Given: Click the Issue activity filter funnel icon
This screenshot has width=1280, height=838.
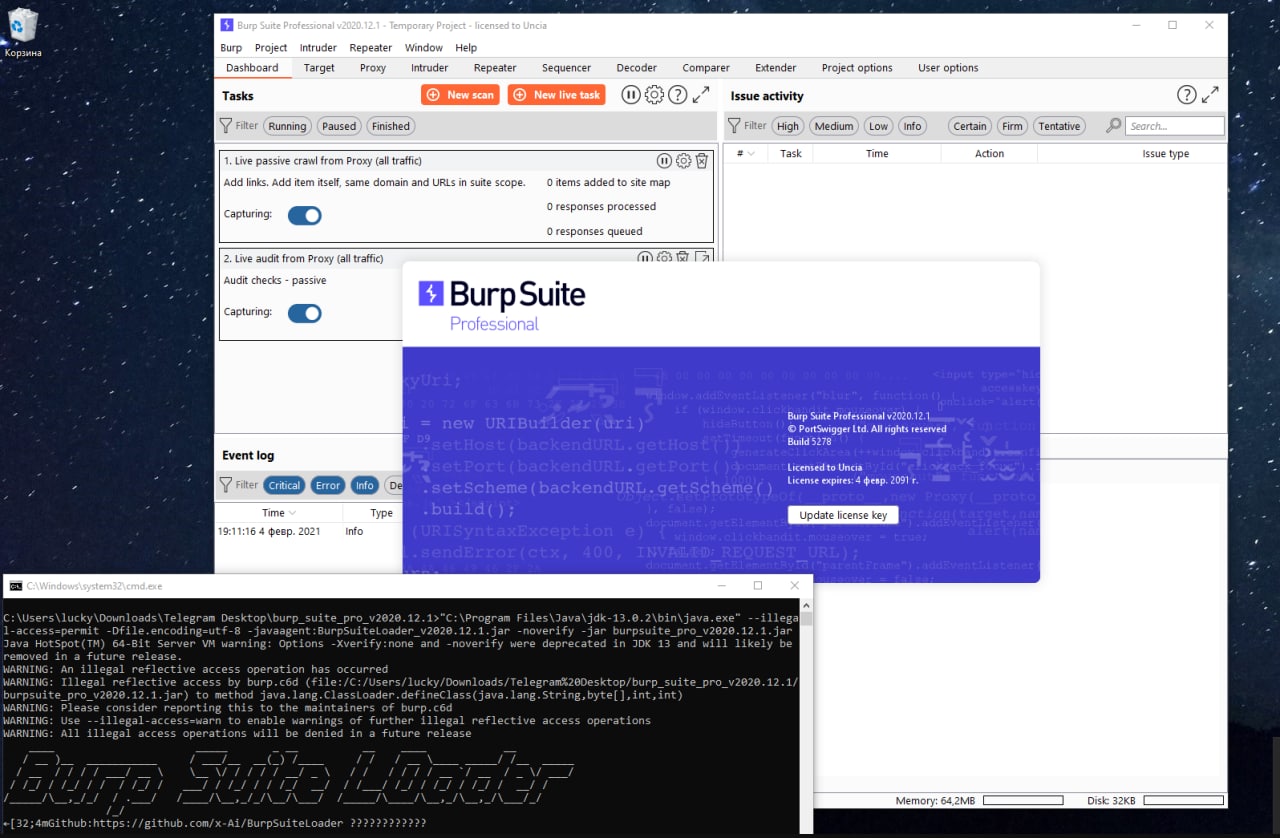Looking at the screenshot, I should click(734, 126).
